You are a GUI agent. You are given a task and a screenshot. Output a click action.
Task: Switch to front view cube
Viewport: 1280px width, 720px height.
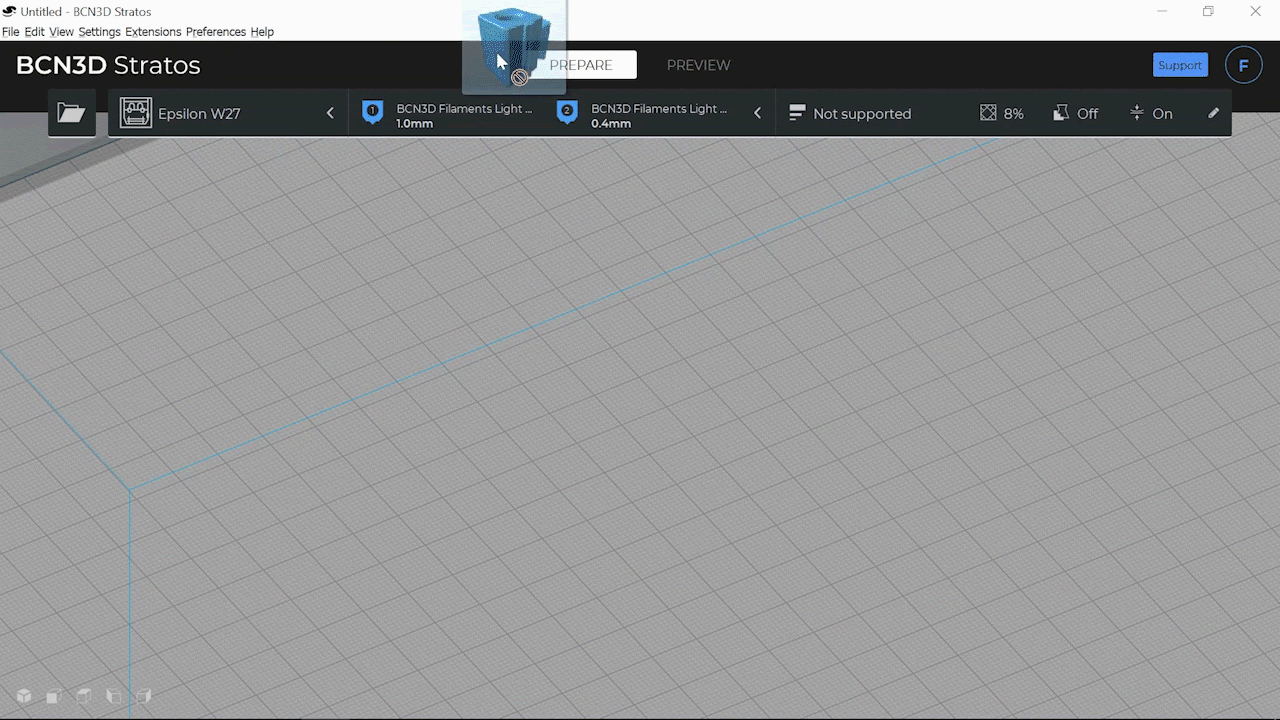54,696
